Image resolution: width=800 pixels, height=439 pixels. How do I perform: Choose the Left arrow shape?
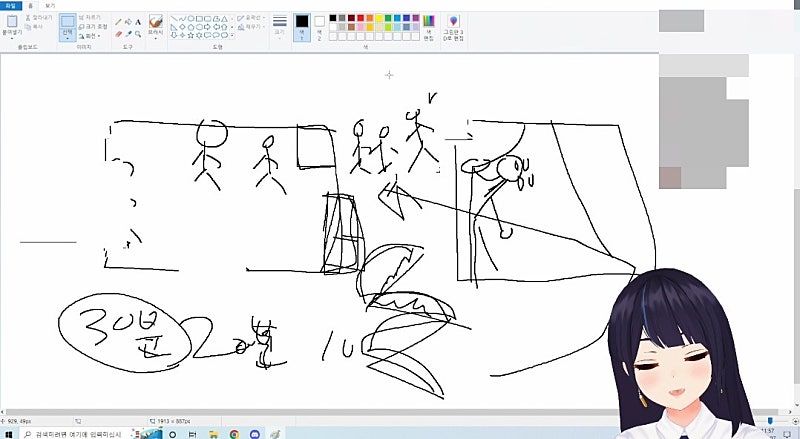click(216, 27)
